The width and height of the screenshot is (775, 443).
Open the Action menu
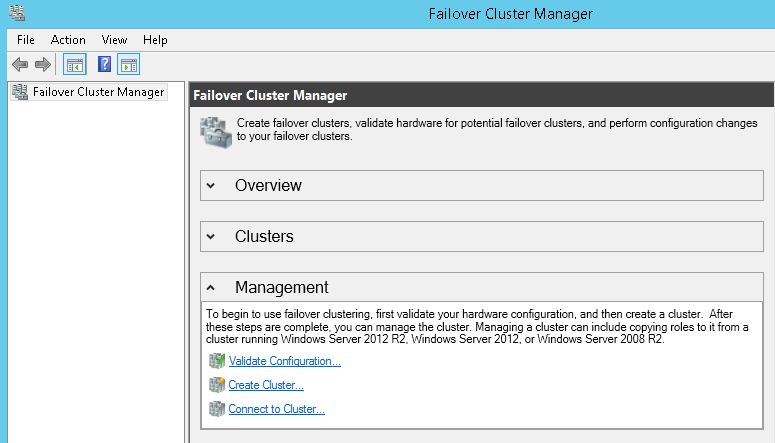(68, 40)
